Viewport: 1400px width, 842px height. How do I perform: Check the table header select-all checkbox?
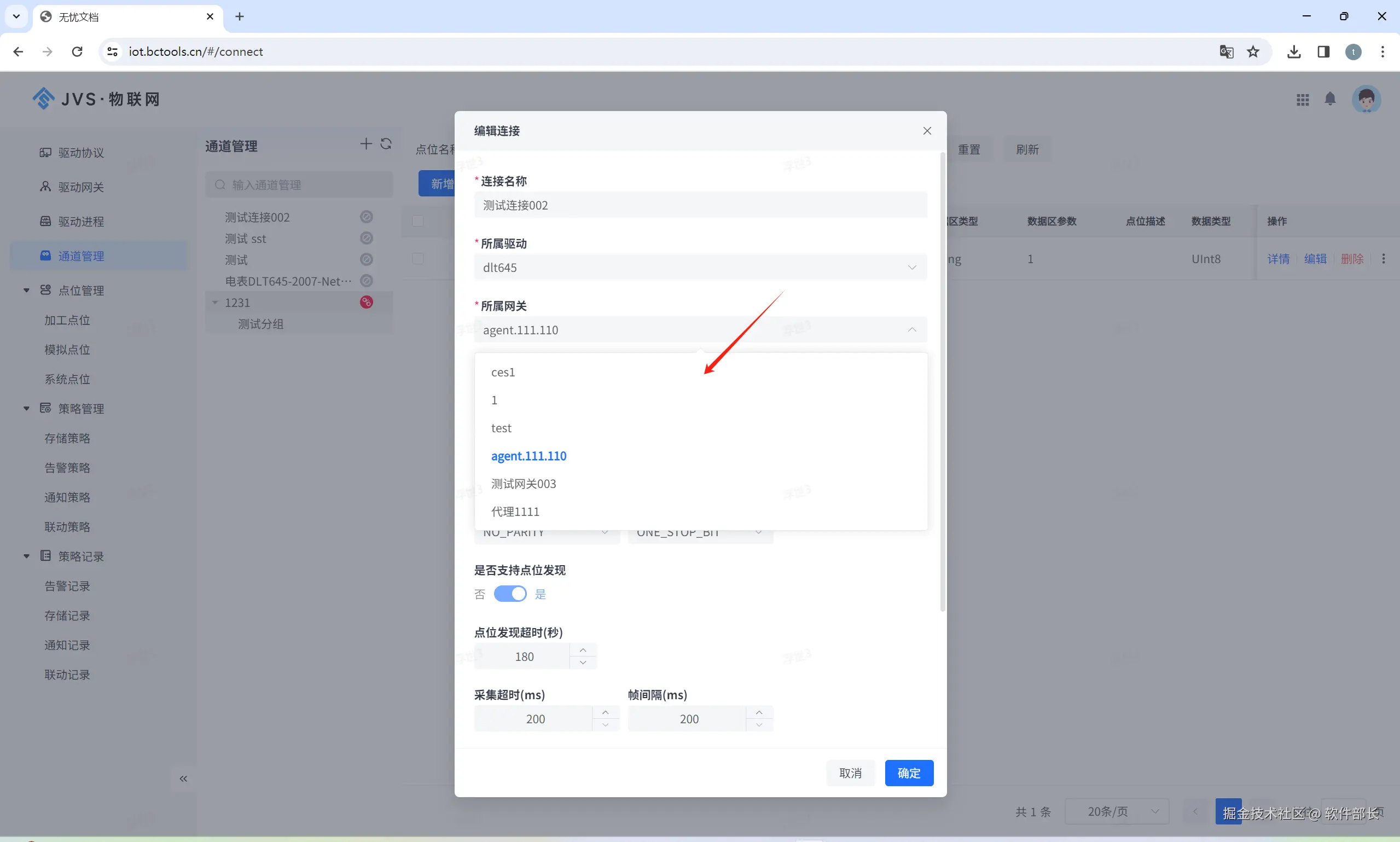tap(418, 220)
